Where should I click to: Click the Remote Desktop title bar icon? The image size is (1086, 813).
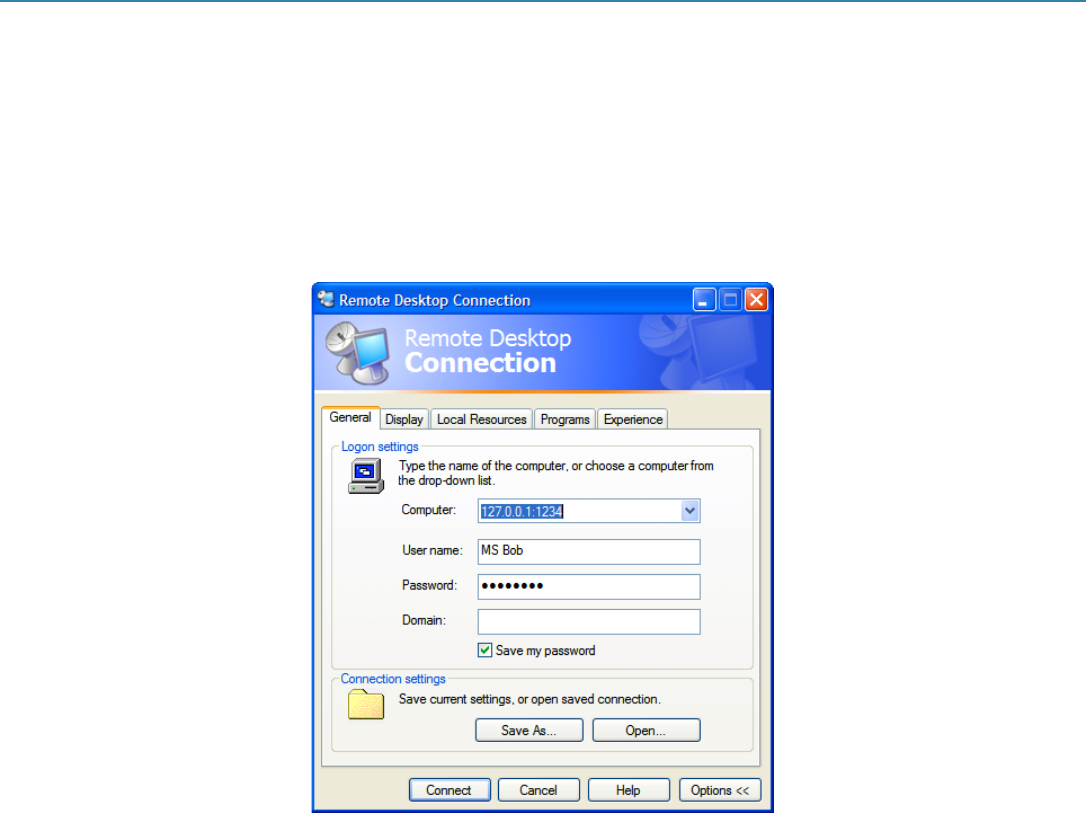point(326,299)
